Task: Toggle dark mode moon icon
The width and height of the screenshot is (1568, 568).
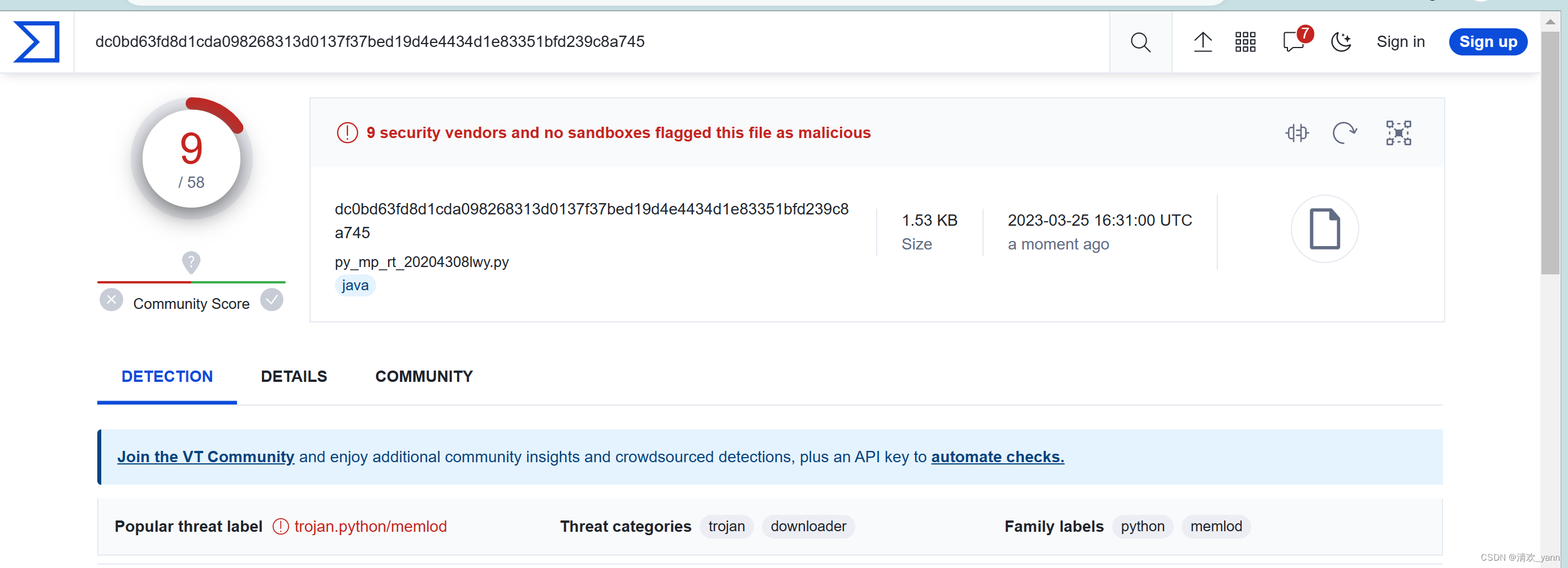Action: [1341, 42]
